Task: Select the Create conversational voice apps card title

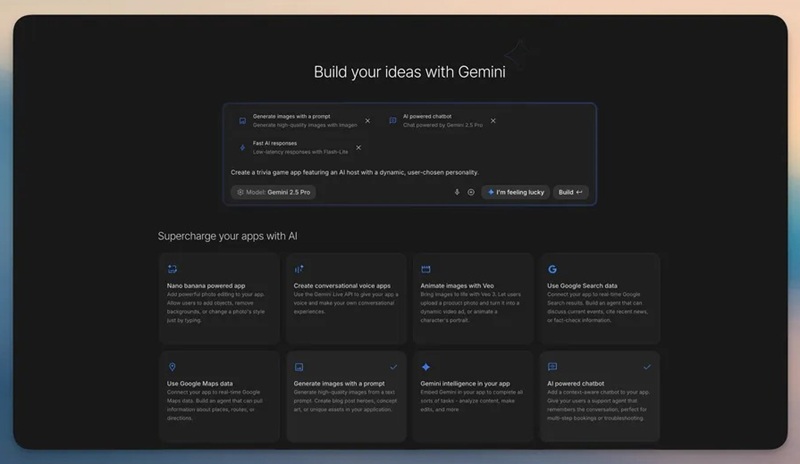Action: [x=343, y=285]
